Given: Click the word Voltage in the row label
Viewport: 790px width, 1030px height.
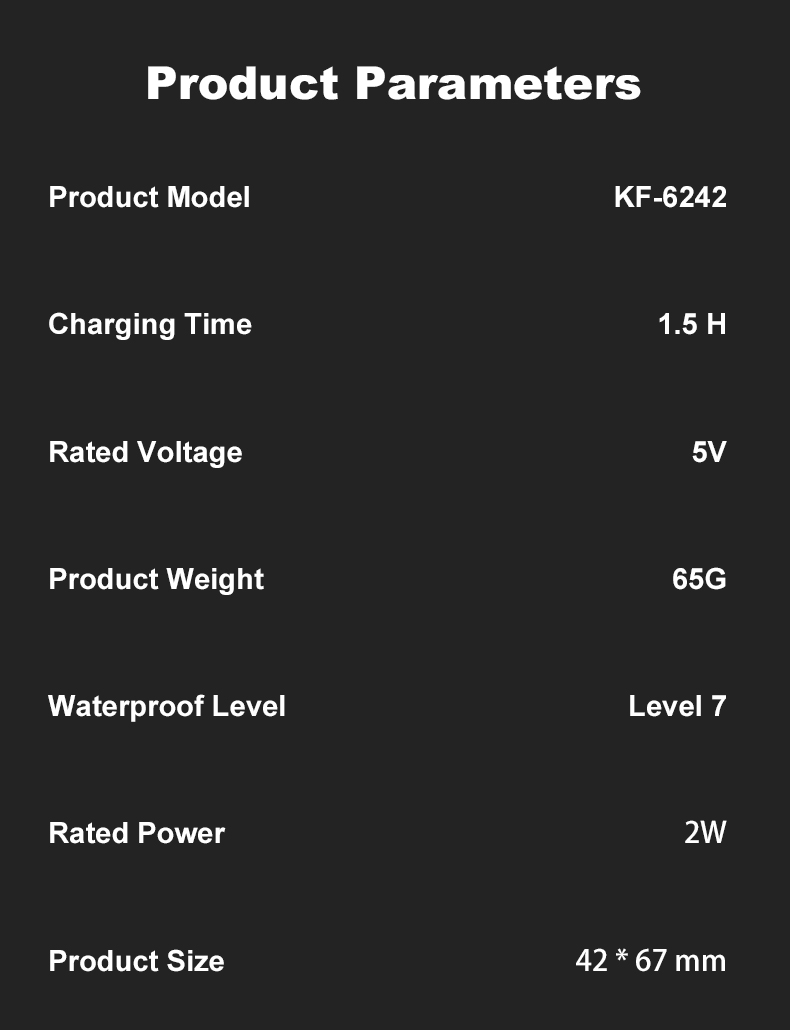Looking at the screenshot, I should (x=190, y=453).
